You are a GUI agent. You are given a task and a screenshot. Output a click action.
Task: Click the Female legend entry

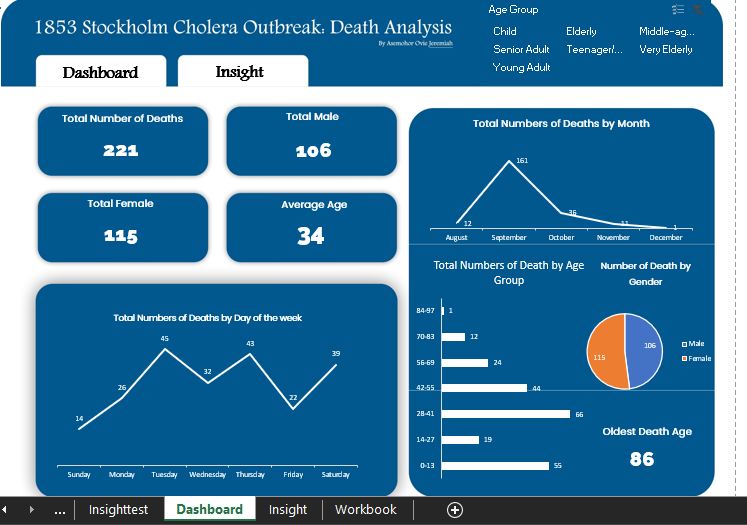tap(697, 358)
